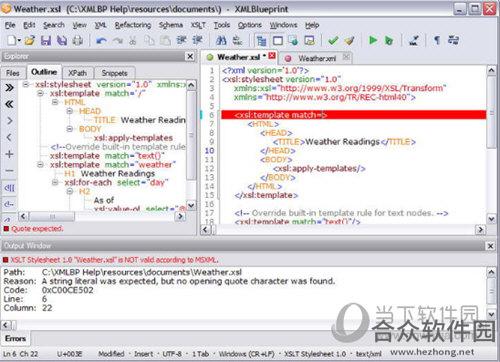This screenshot has height=362, width=500.
Task: Open the Schema menu
Action: click(x=171, y=25)
